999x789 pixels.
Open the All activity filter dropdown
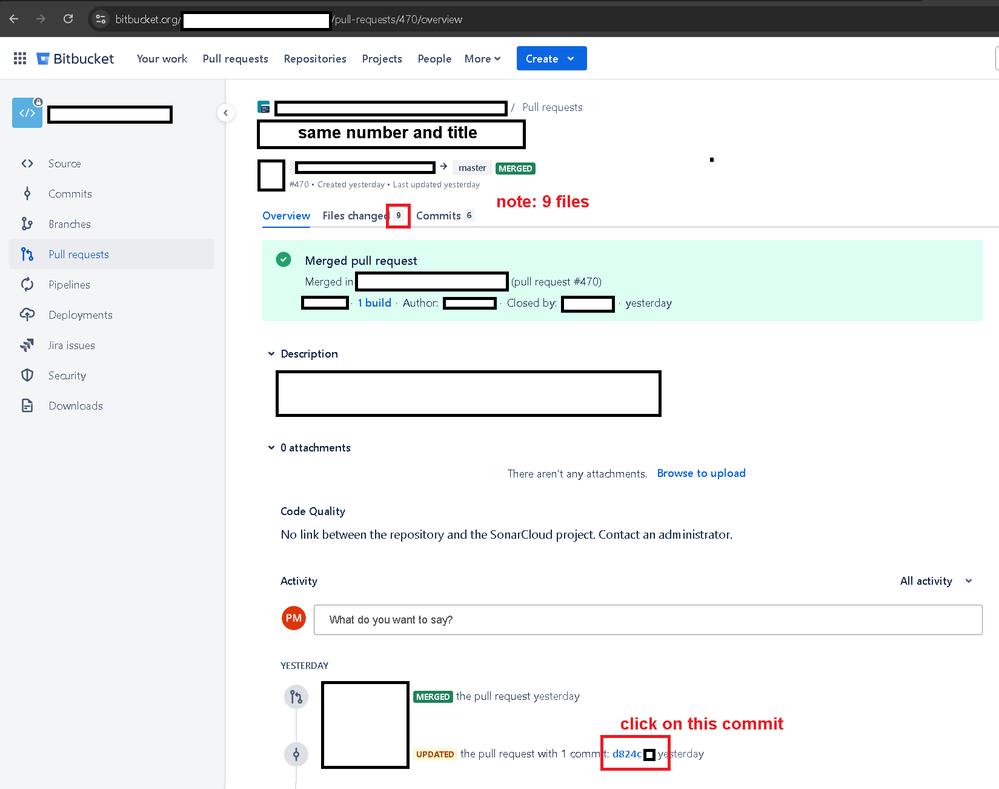[x=936, y=581]
